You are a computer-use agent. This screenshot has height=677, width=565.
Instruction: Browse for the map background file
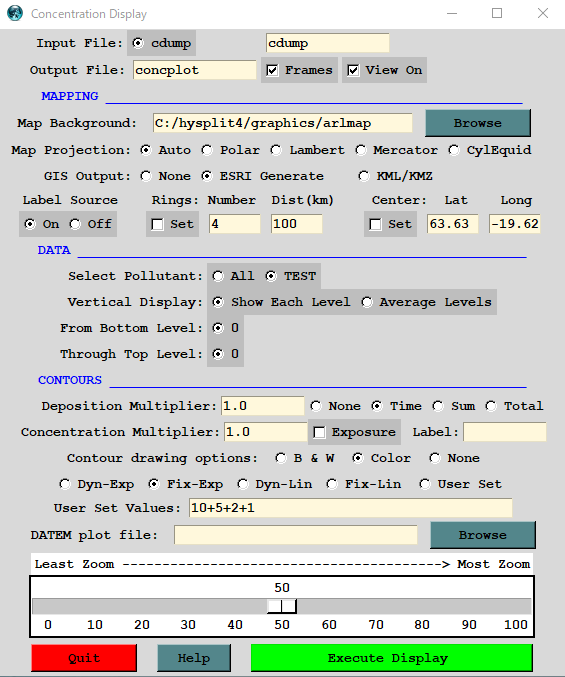pos(478,123)
